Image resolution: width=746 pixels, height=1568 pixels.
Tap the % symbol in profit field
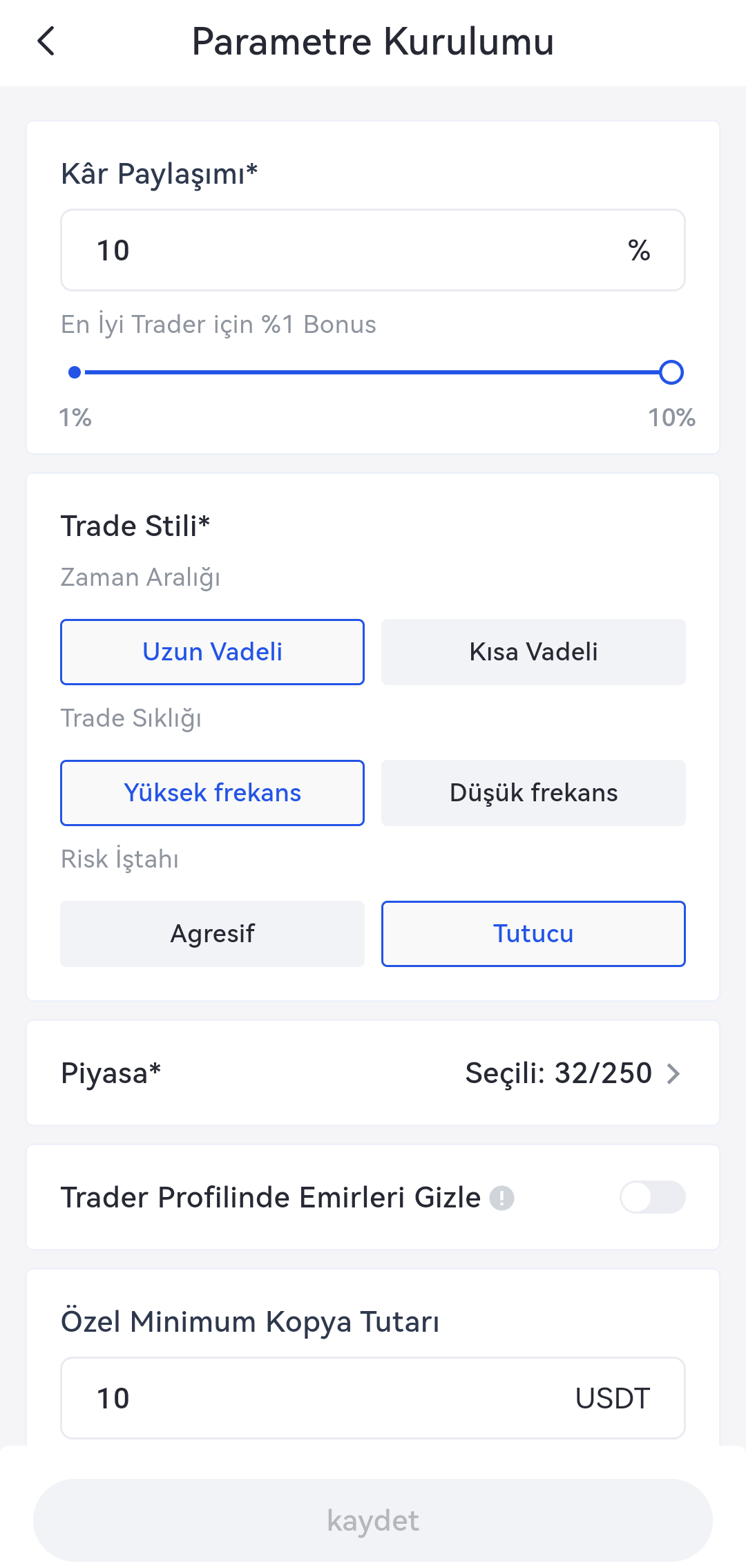[639, 250]
